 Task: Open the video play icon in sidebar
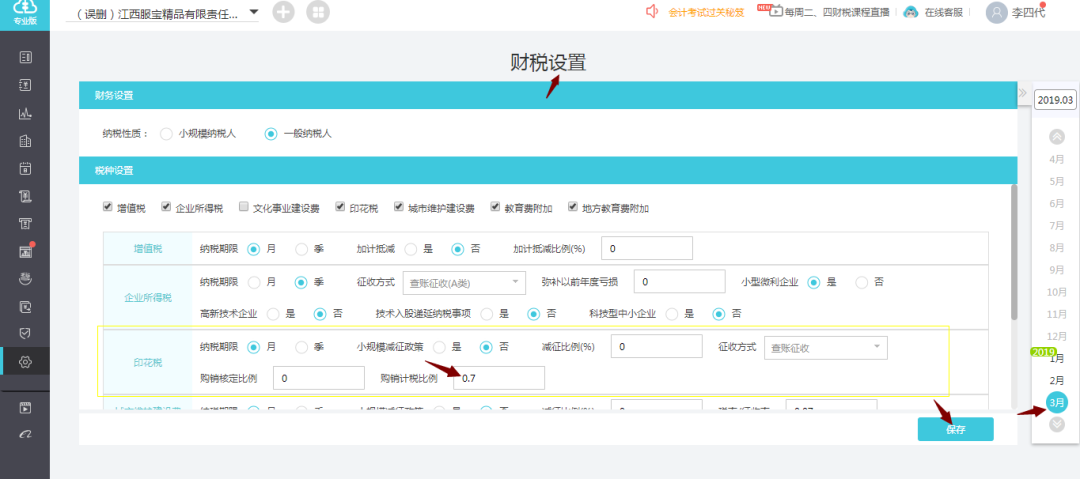click(x=25, y=407)
